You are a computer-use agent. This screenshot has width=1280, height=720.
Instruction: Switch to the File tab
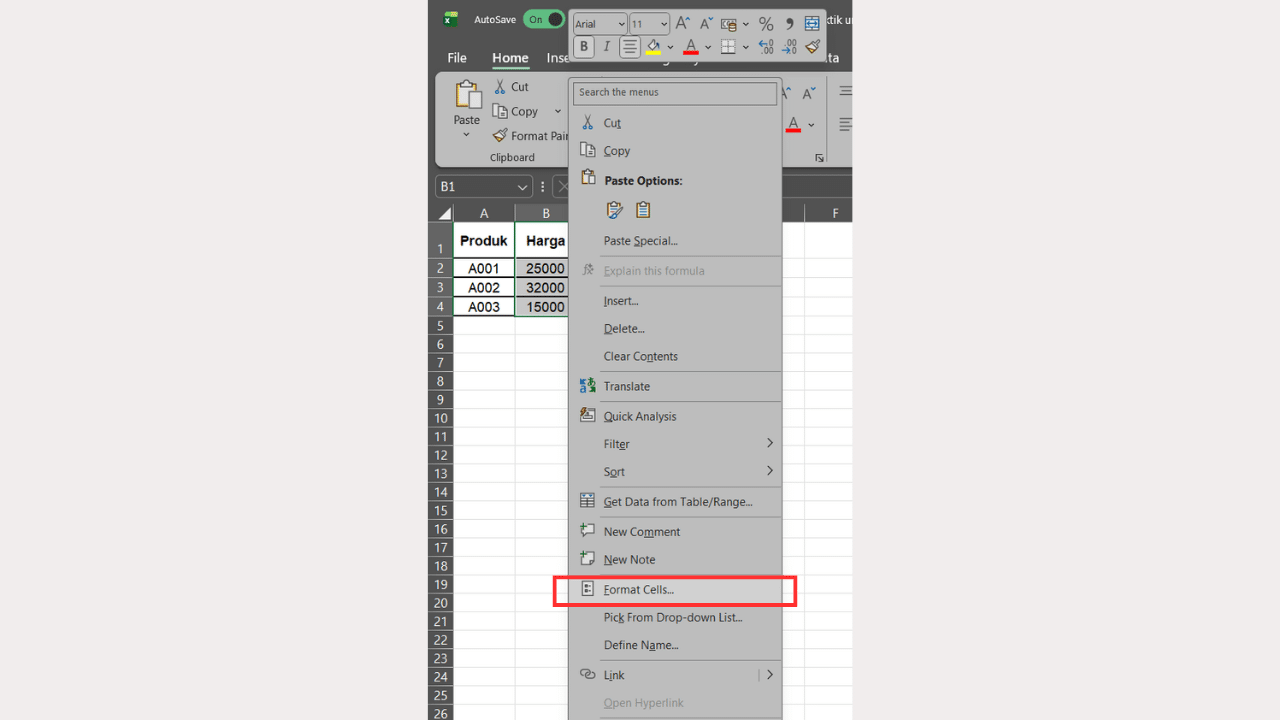point(456,58)
